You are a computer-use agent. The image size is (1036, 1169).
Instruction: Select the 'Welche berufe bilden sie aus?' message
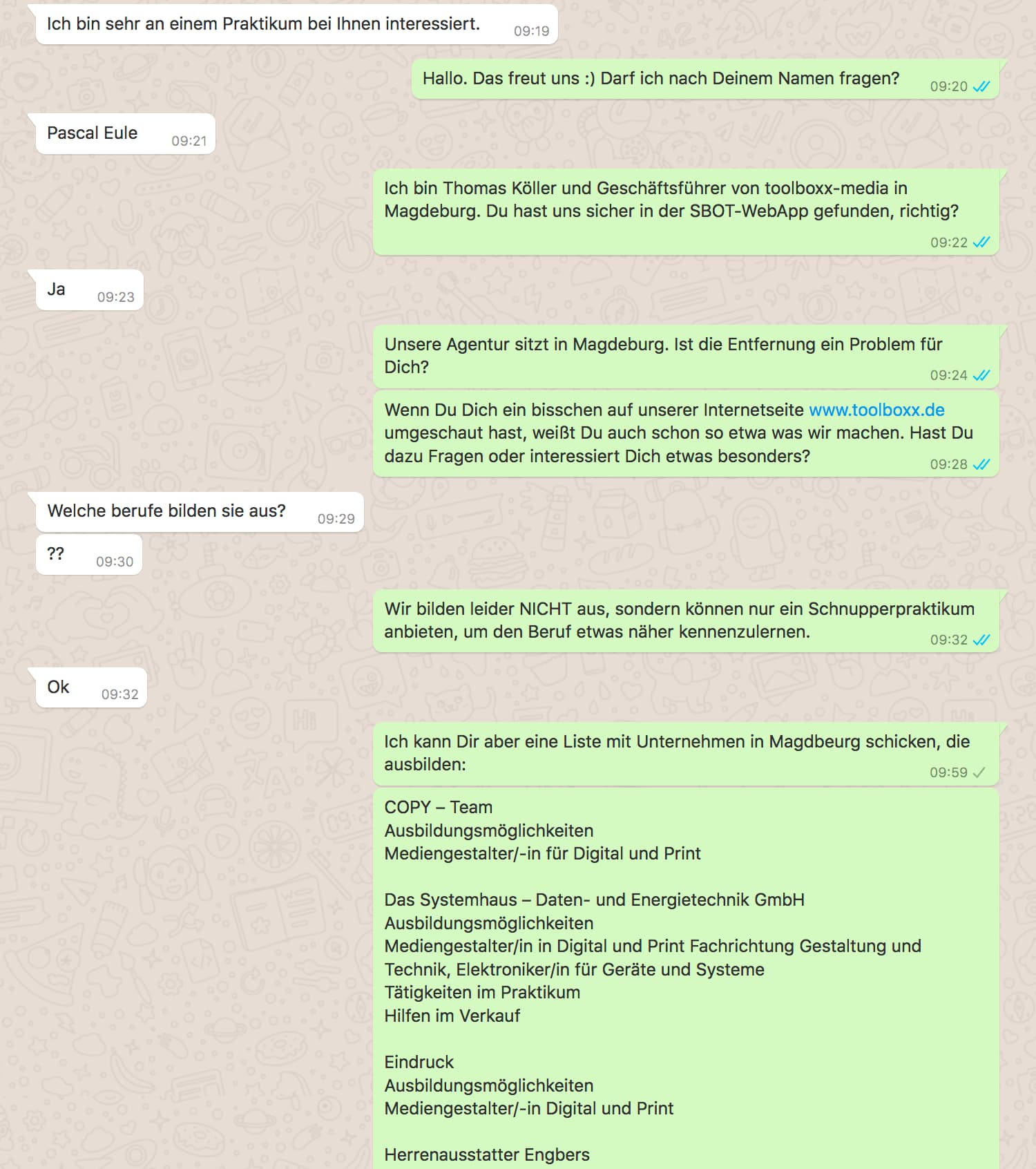coord(200,512)
